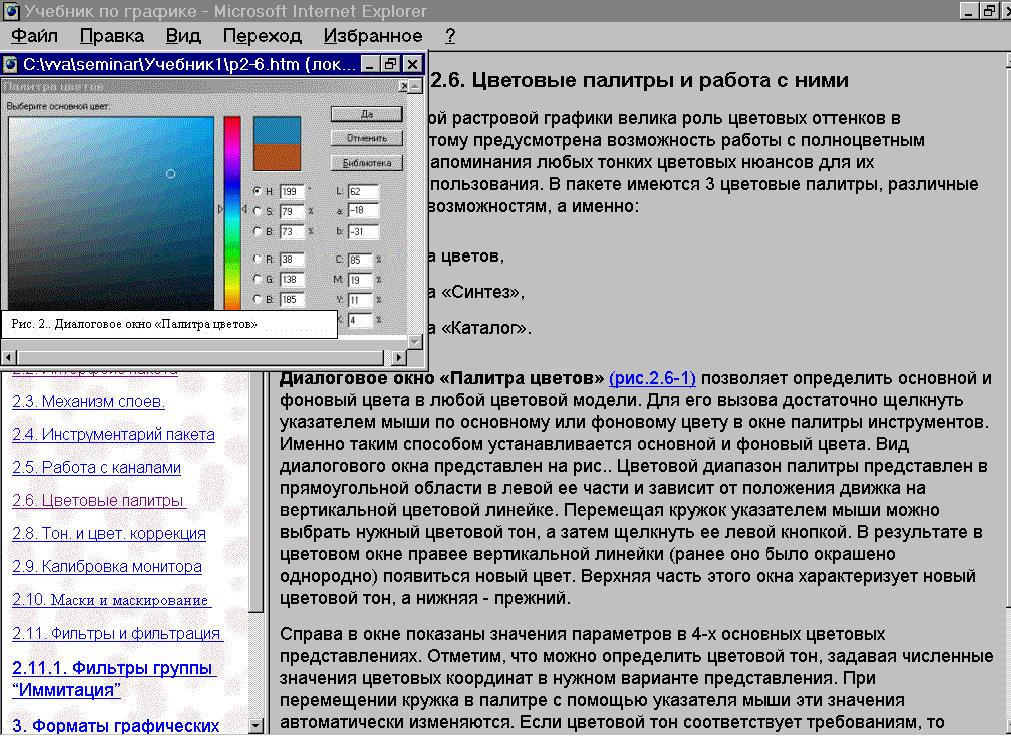Open the Избранное menu
The image size is (1011, 736).
(373, 35)
